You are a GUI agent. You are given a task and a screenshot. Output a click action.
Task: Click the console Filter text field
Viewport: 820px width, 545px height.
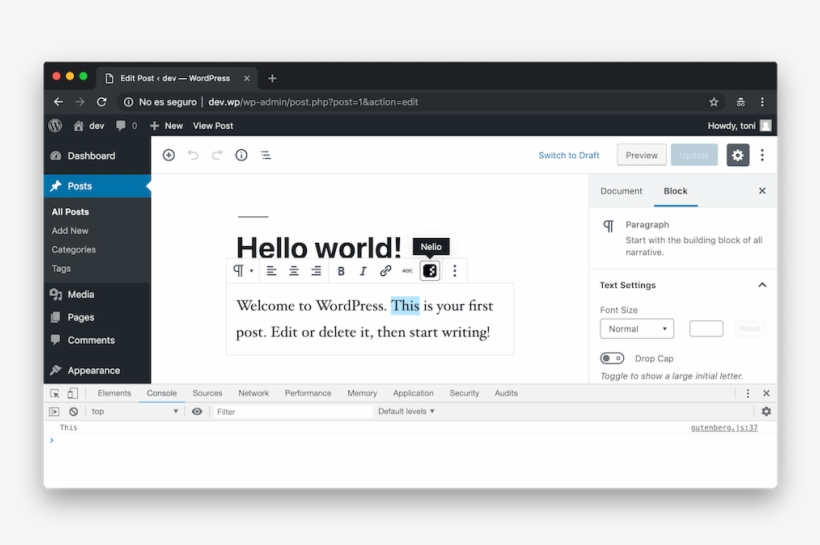click(x=290, y=411)
